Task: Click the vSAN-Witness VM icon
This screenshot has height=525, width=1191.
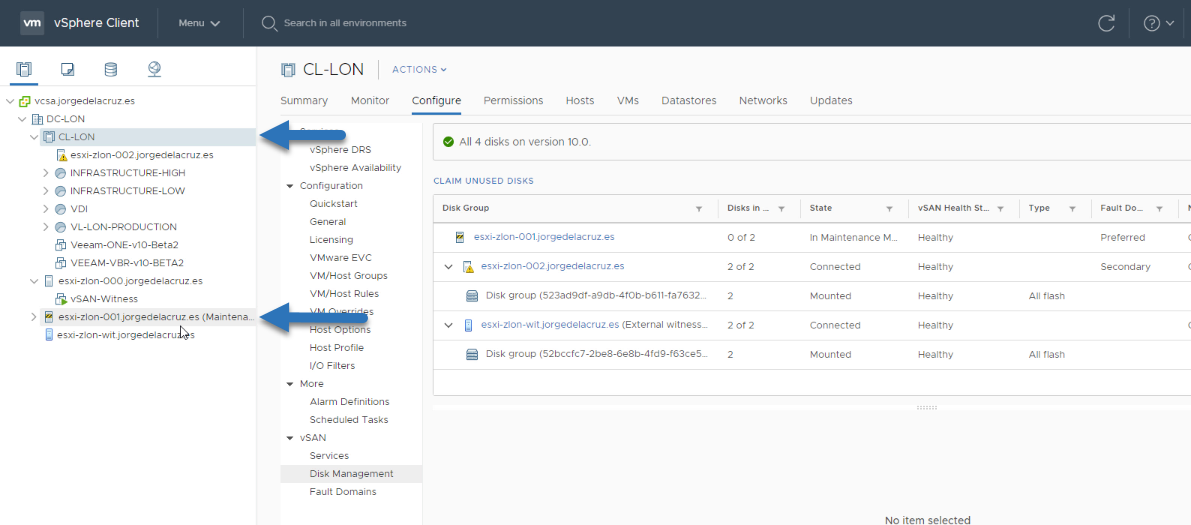Action: [62, 299]
